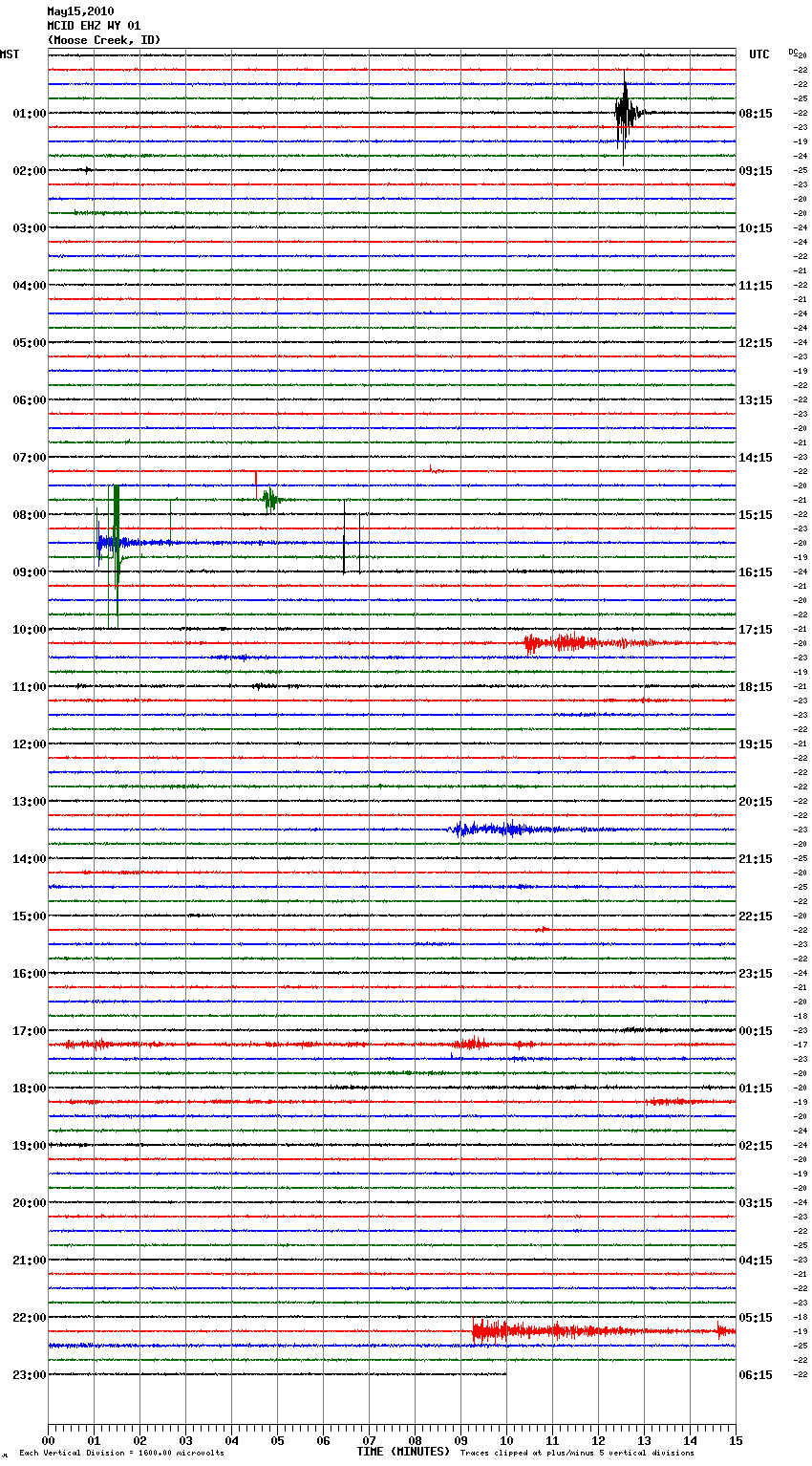Click the minute 09 tick label on bottom axis

click(x=460, y=1440)
